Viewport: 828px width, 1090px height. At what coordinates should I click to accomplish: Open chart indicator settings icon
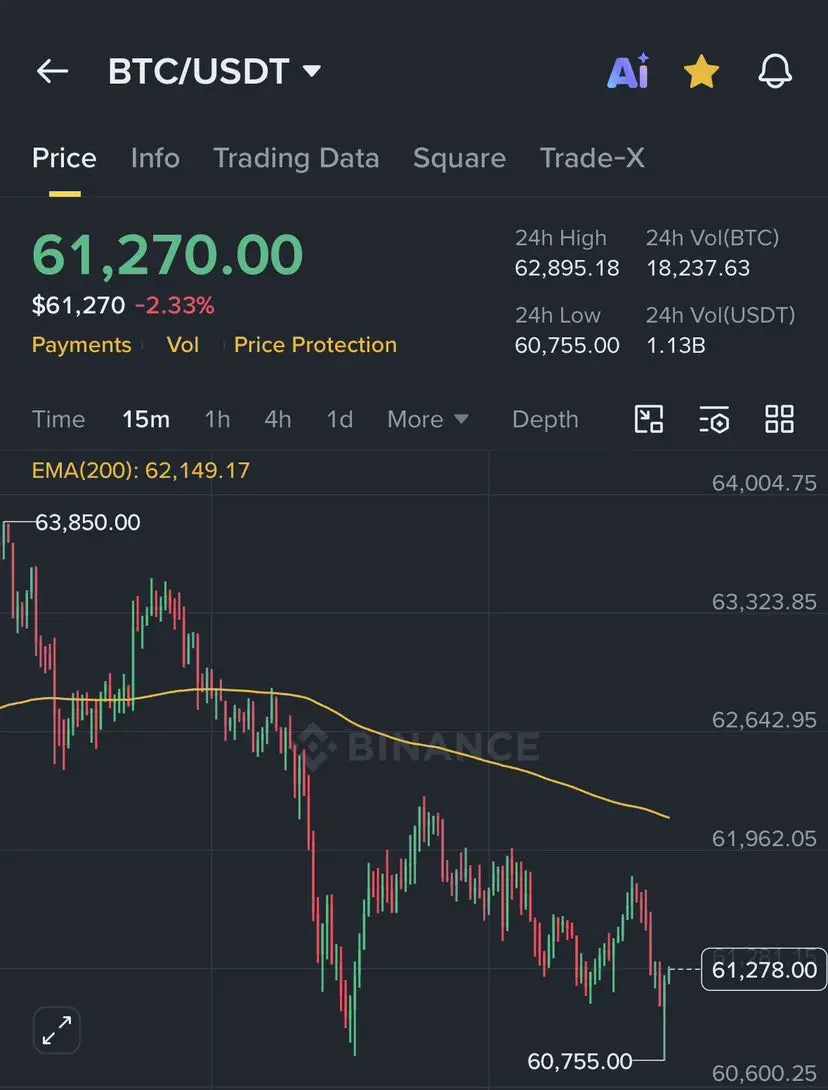[714, 419]
